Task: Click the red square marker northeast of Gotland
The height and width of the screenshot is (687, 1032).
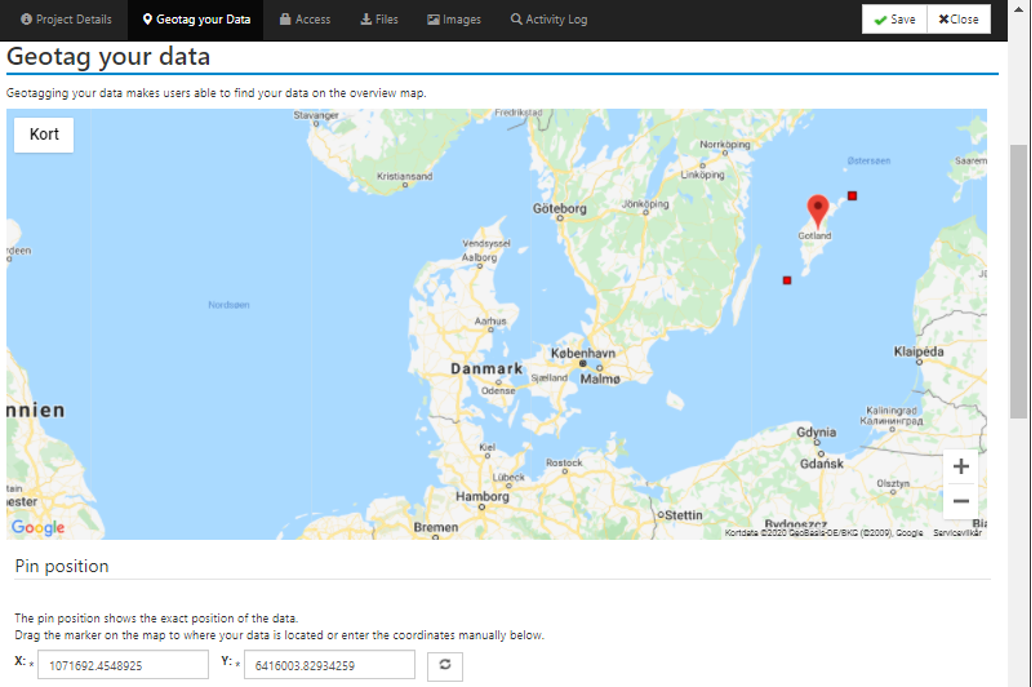Action: pyautogui.click(x=852, y=196)
